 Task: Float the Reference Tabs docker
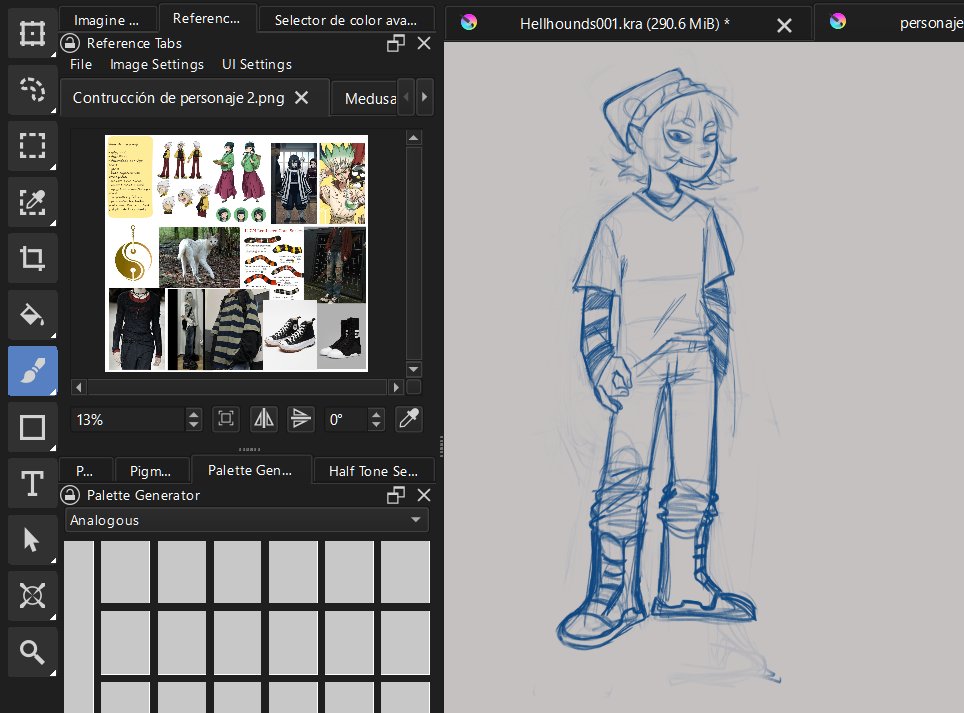coord(396,43)
